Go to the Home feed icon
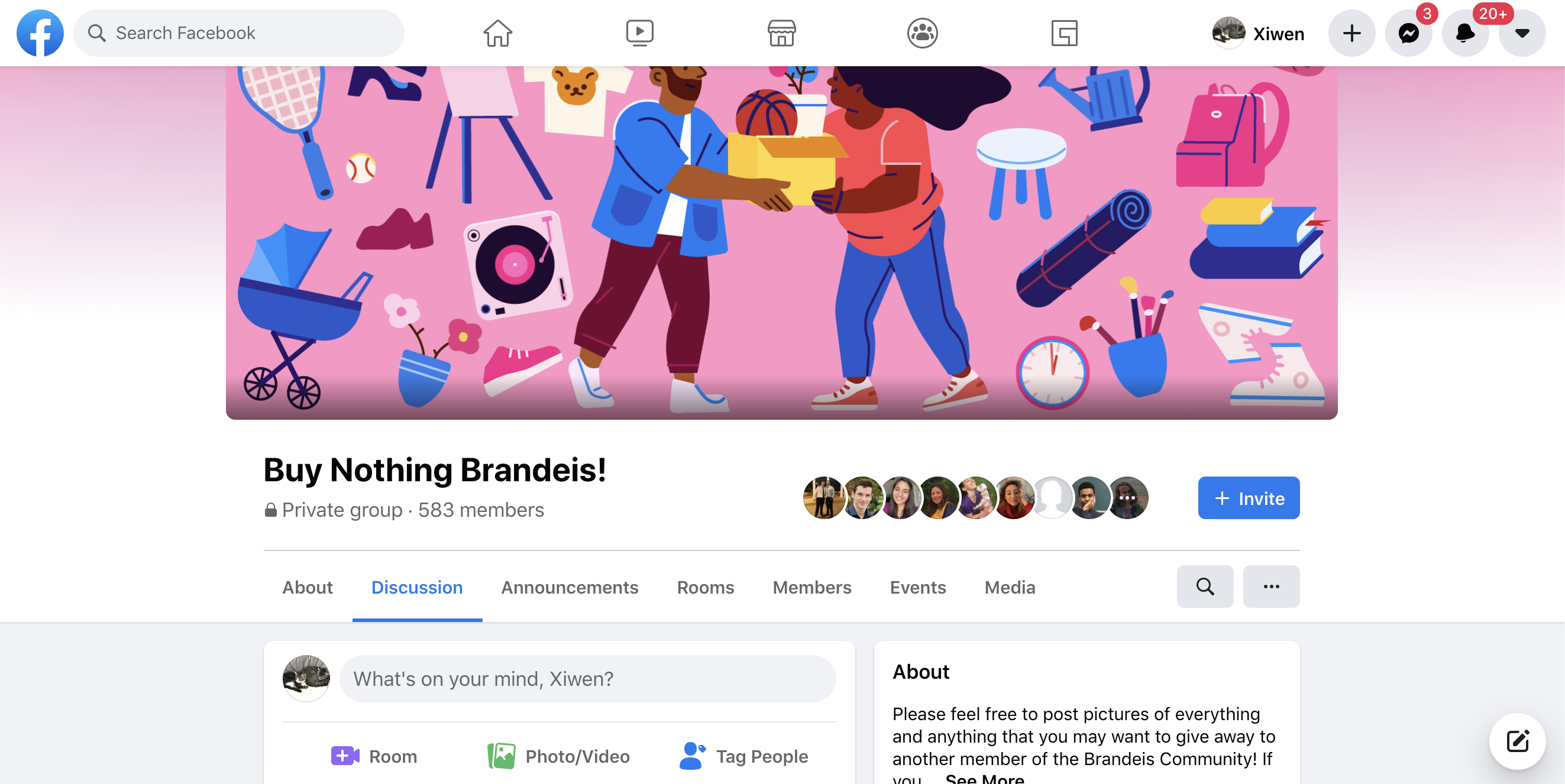This screenshot has width=1565, height=784. 497,33
